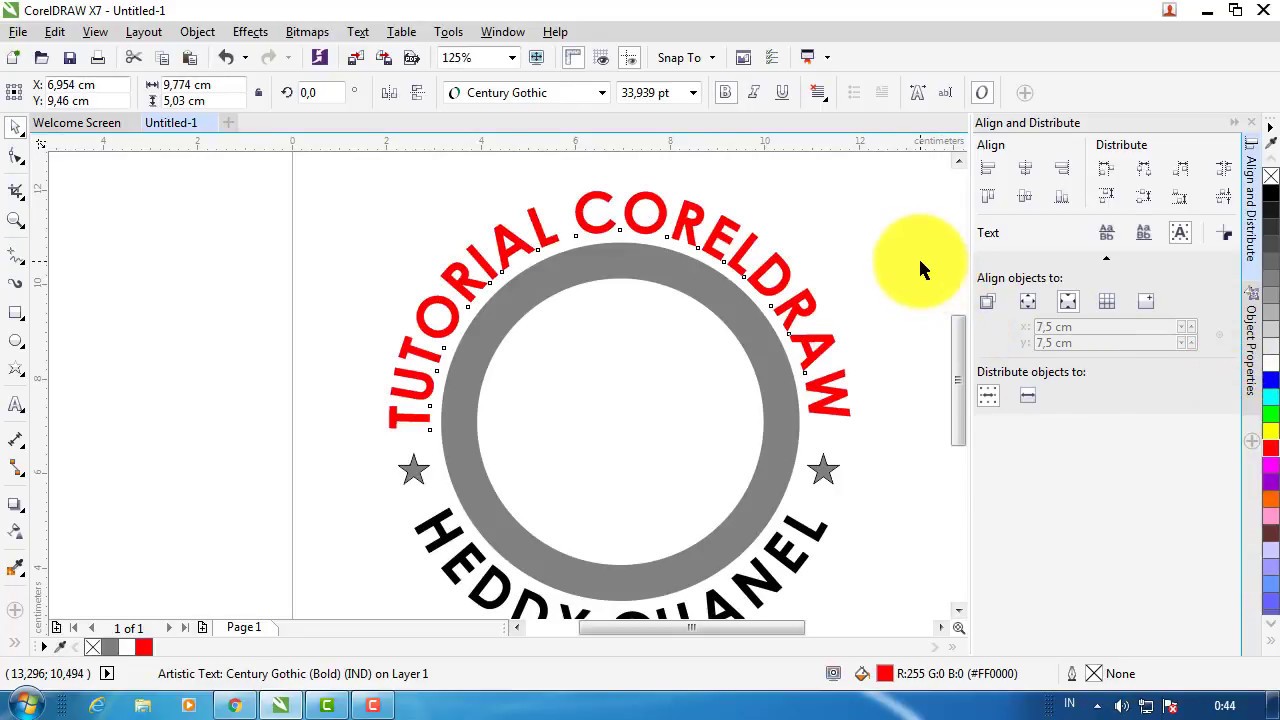The height and width of the screenshot is (720, 1280).
Task: Toggle the lock ratio padlock
Action: click(x=258, y=93)
